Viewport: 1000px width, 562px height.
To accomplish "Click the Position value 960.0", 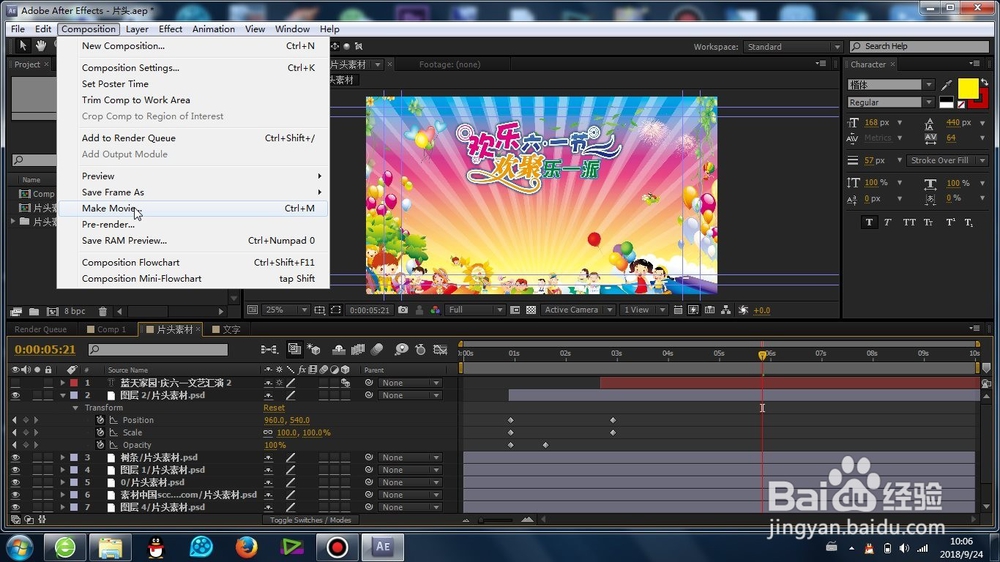I will (274, 420).
